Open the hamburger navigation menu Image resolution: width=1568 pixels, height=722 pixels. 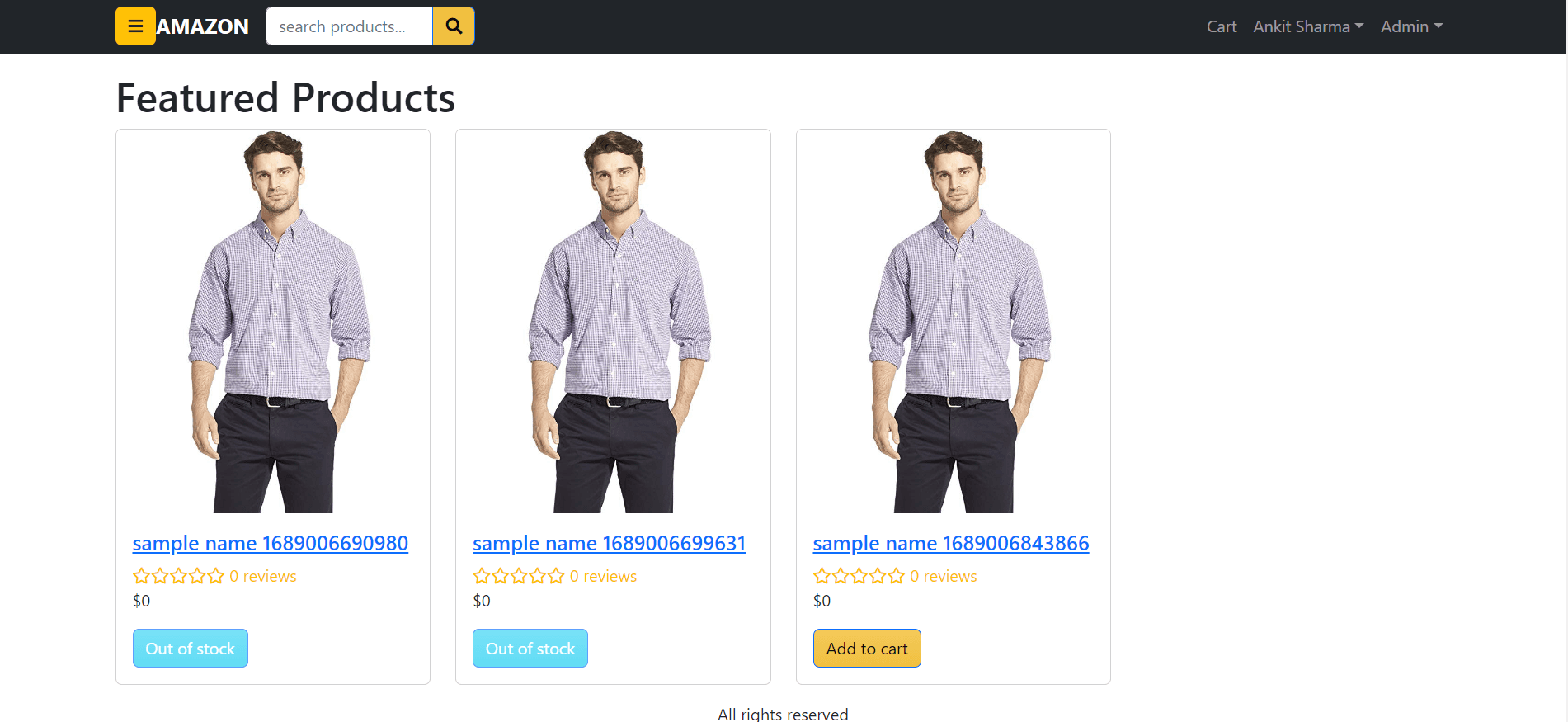pyautogui.click(x=135, y=26)
